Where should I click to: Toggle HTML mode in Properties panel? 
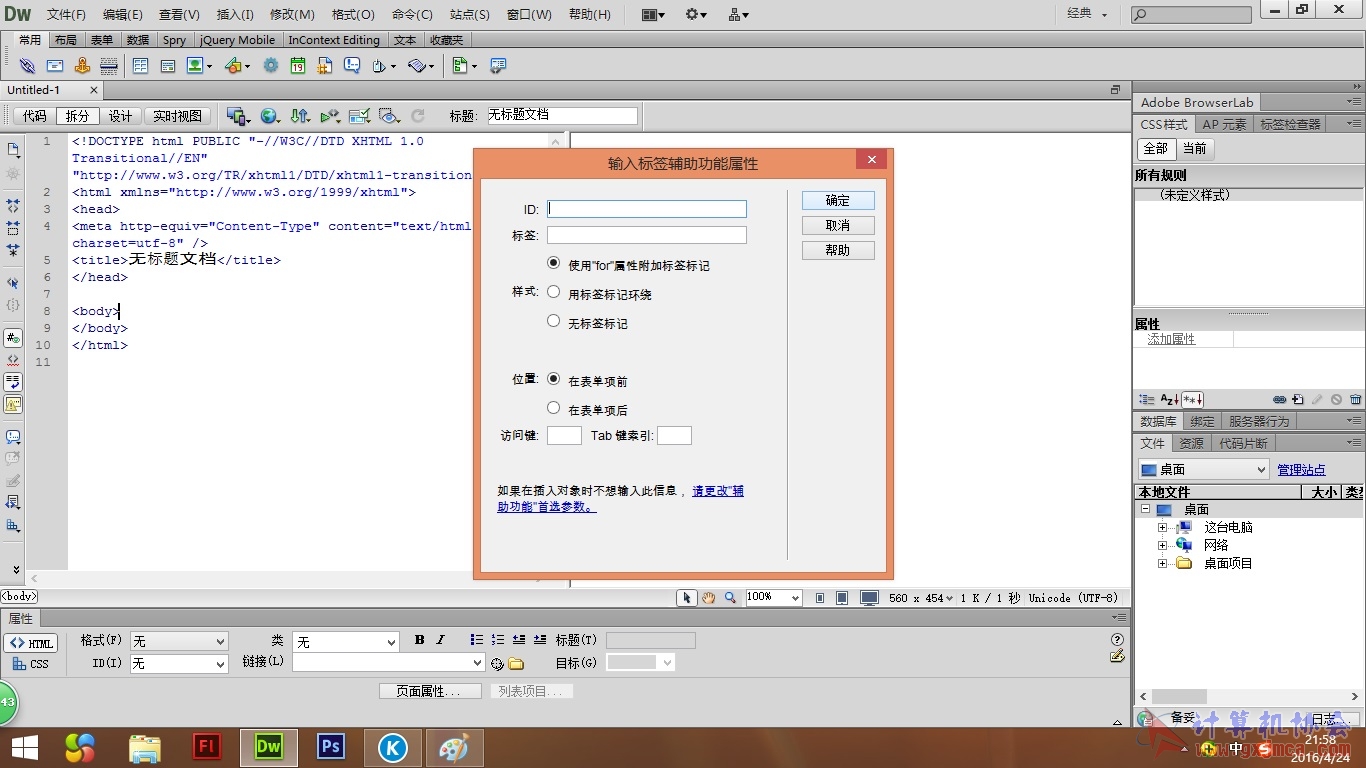31,643
